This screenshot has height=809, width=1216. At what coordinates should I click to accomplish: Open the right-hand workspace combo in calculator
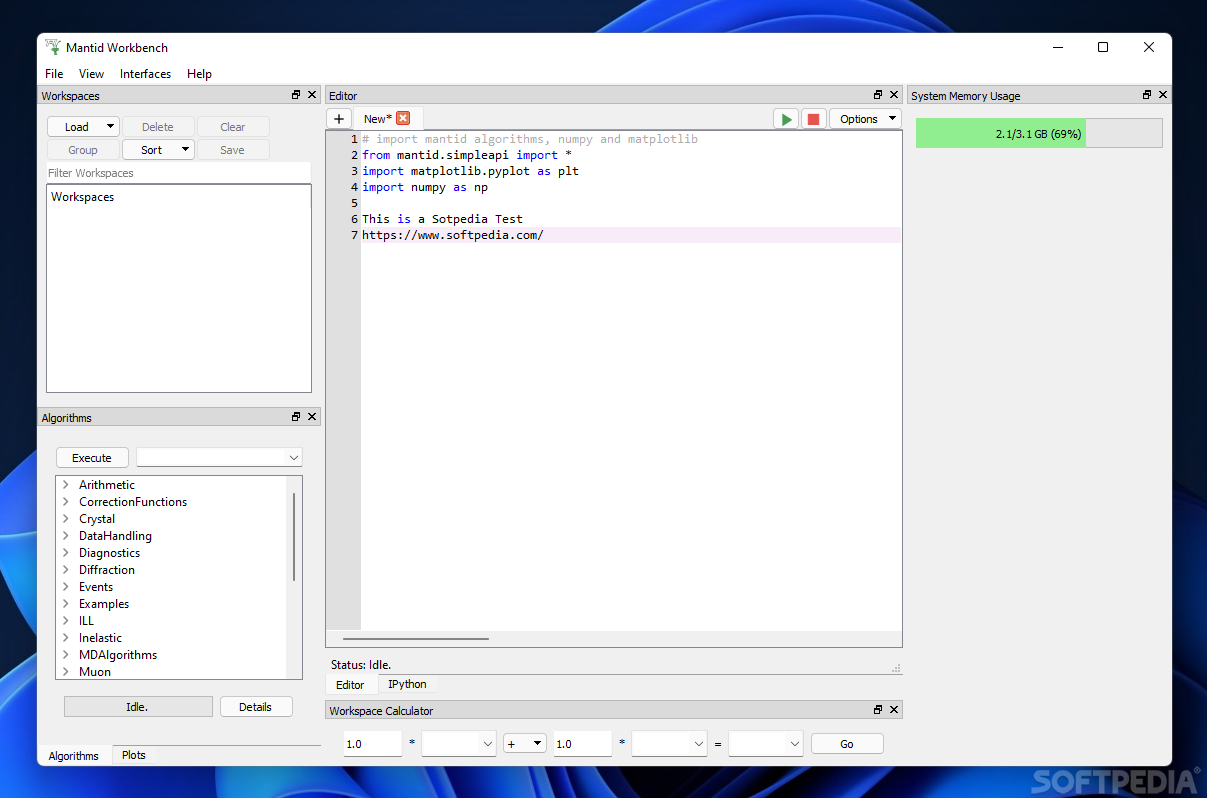(670, 744)
